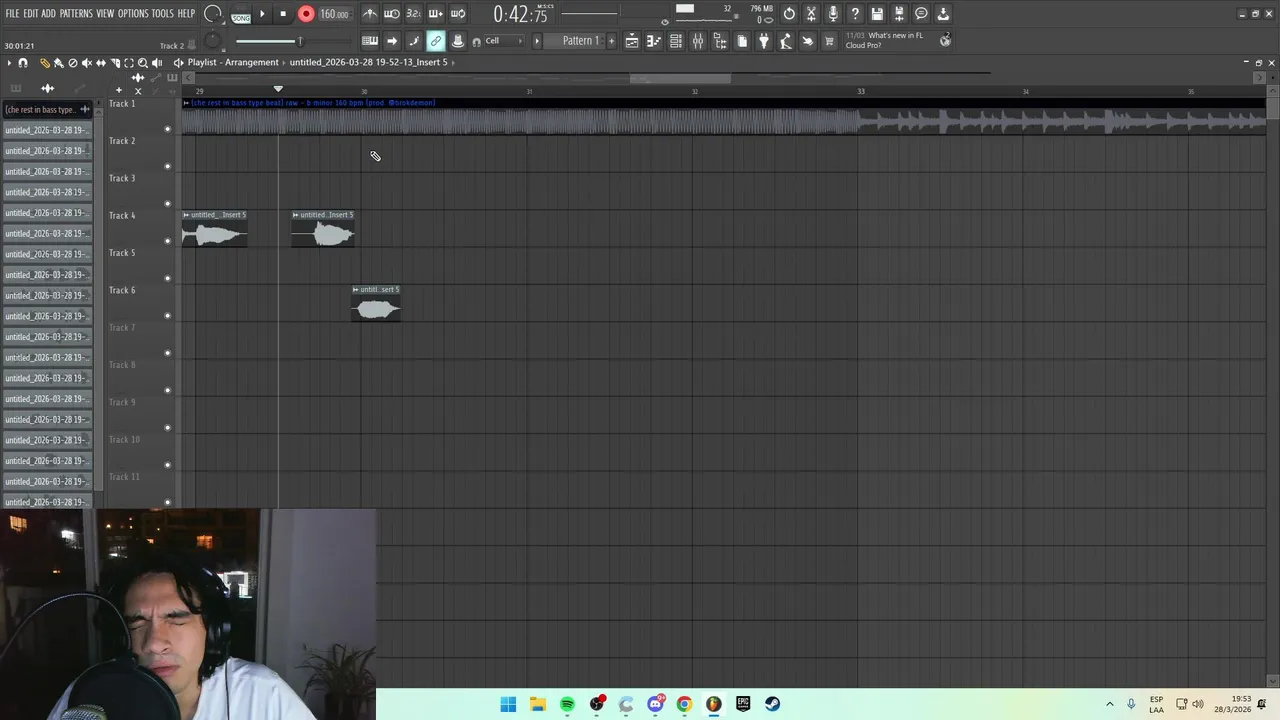Image resolution: width=1280 pixels, height=720 pixels.
Task: Toggle the step editing arrow button
Action: coord(392,41)
